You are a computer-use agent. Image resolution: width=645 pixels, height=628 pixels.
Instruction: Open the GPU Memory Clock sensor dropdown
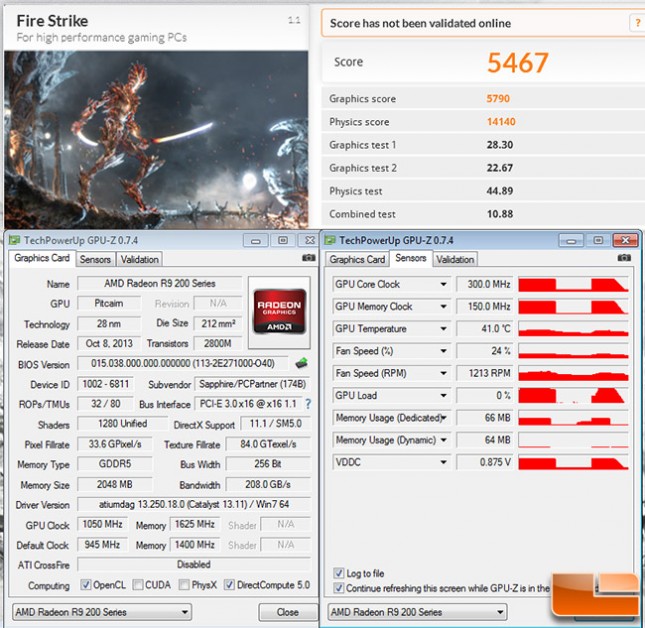click(443, 306)
